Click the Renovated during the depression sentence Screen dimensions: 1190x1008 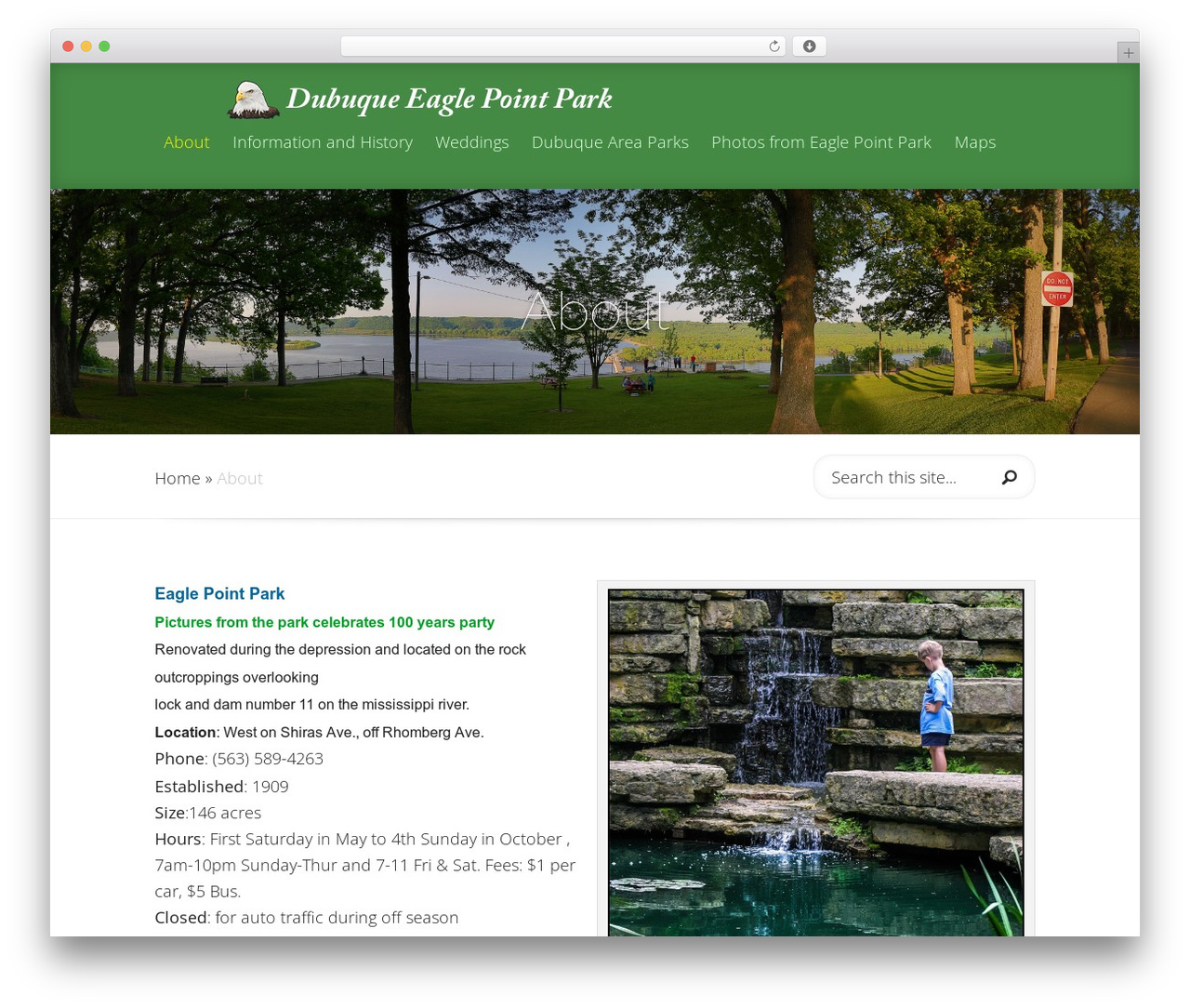coord(340,663)
